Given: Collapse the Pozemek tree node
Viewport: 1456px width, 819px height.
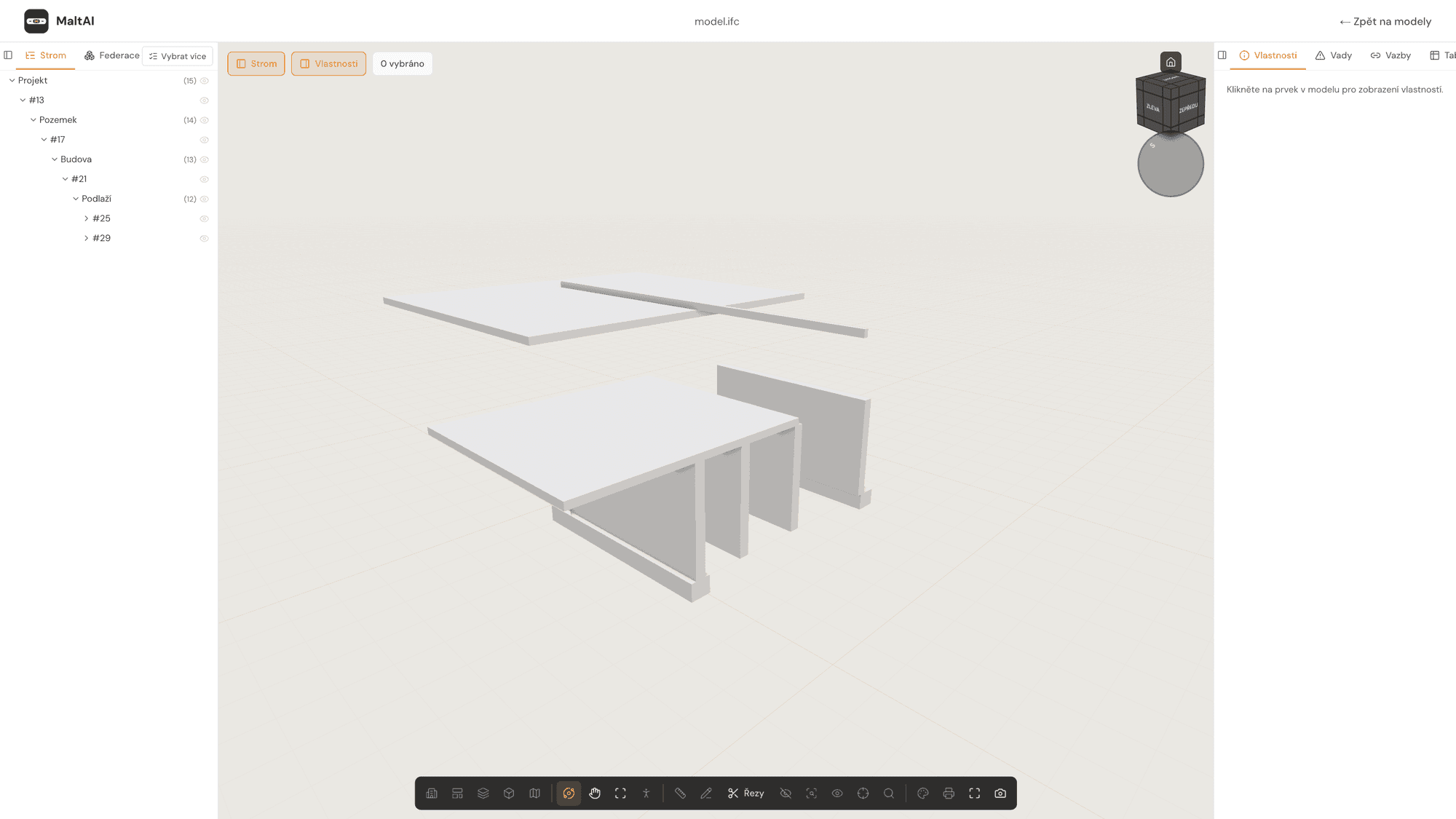Looking at the screenshot, I should click(x=33, y=120).
